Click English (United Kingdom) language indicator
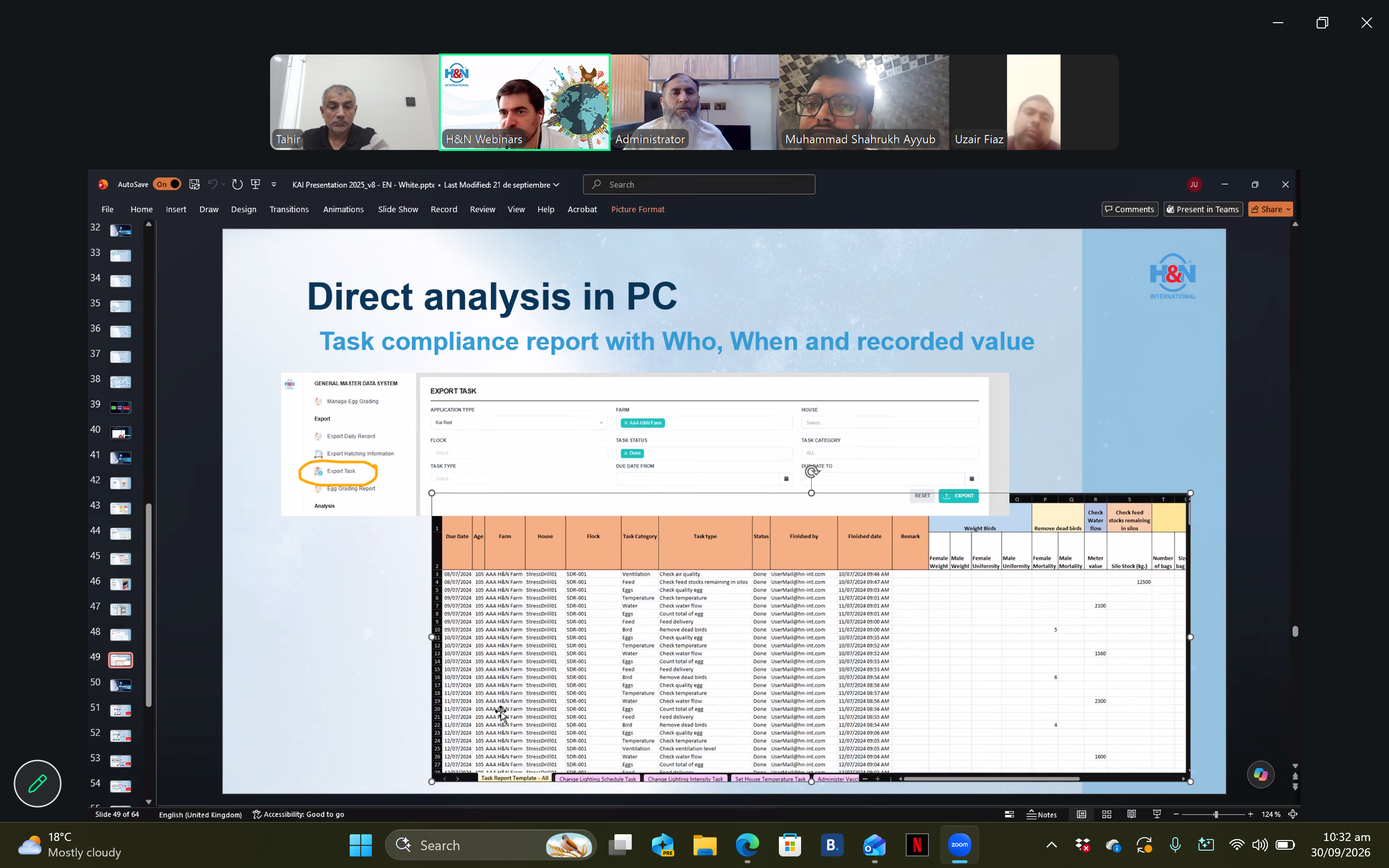1389x868 pixels. (x=200, y=814)
